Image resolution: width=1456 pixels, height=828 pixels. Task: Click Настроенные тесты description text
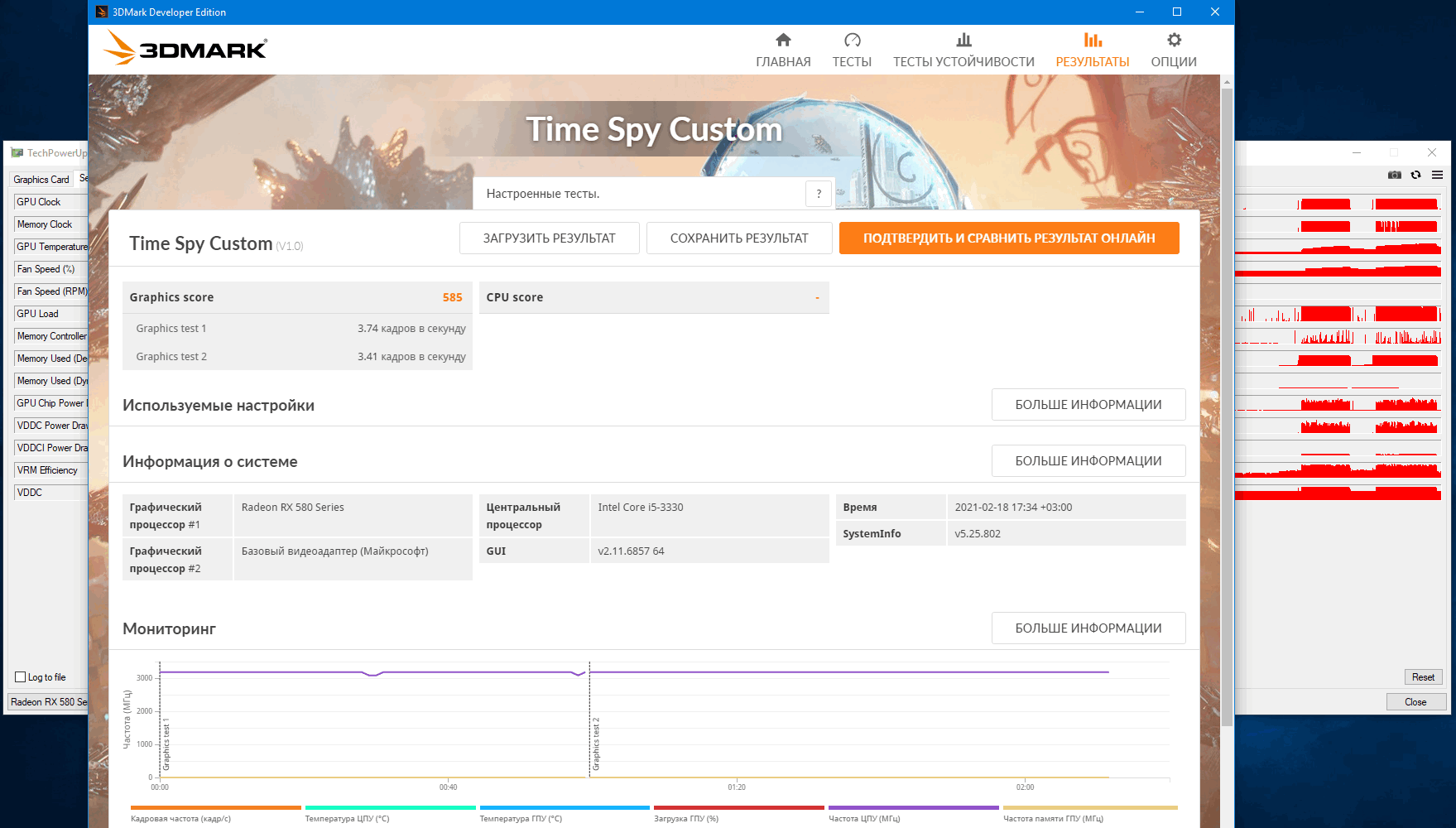pyautogui.click(x=543, y=194)
